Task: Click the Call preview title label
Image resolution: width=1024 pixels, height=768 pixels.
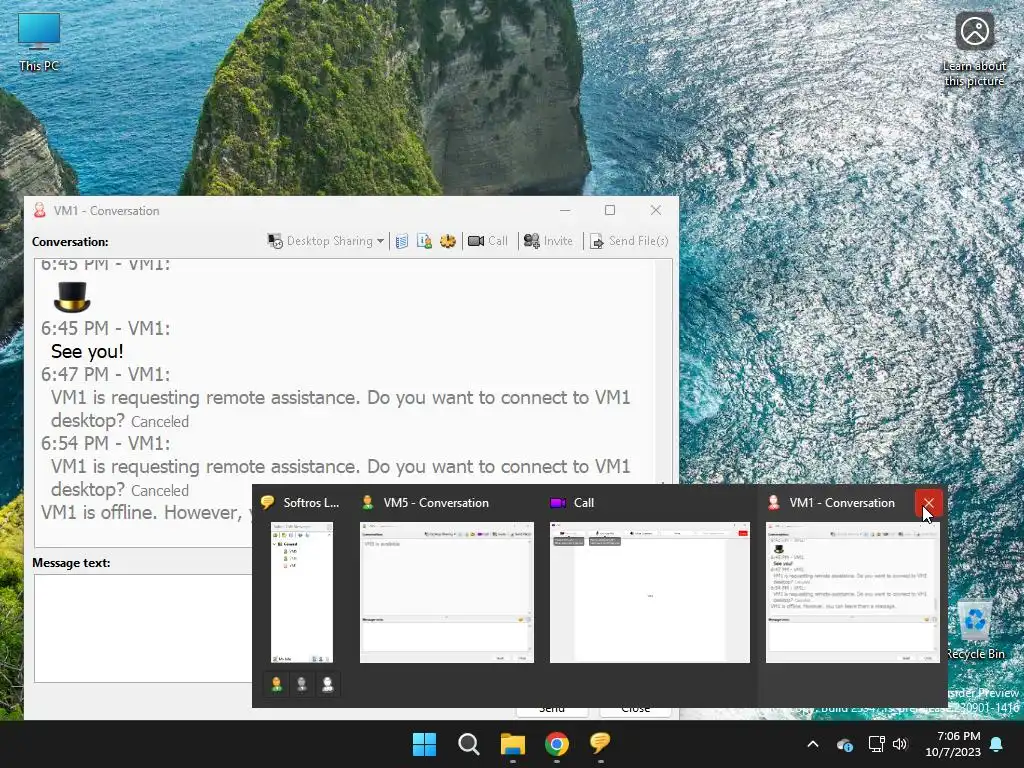Action: 584,503
